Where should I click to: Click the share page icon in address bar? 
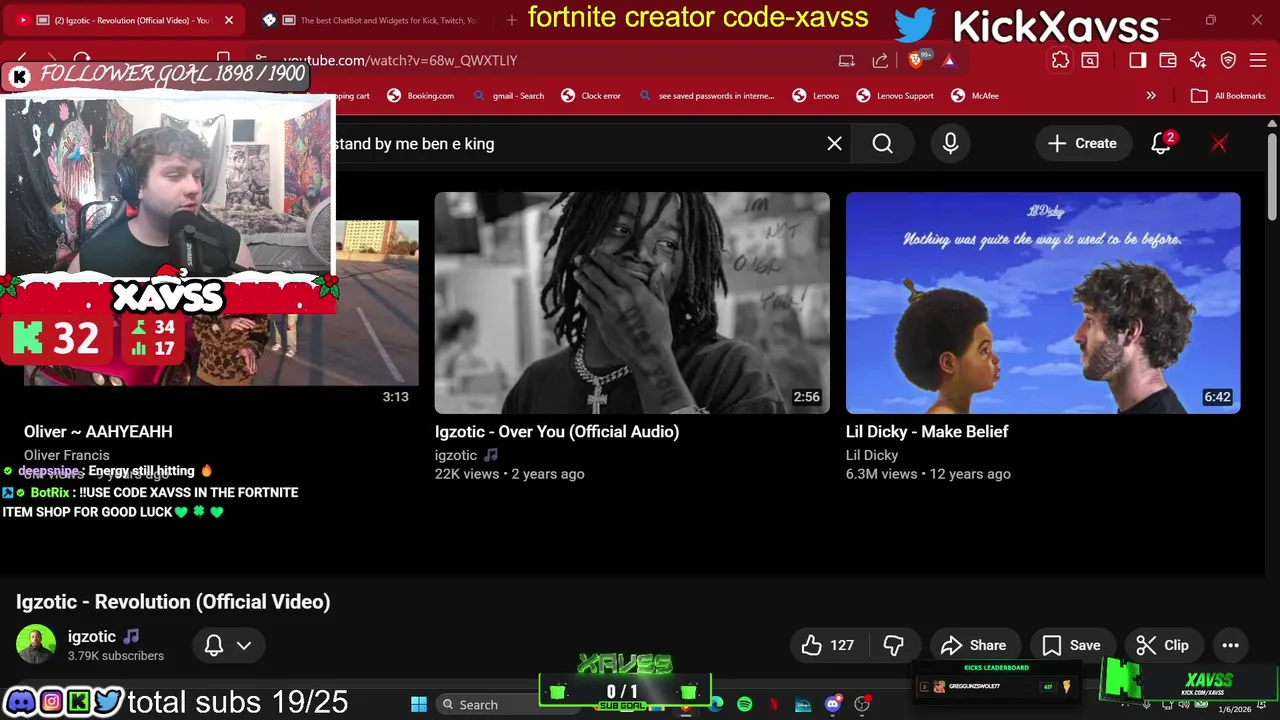click(880, 61)
